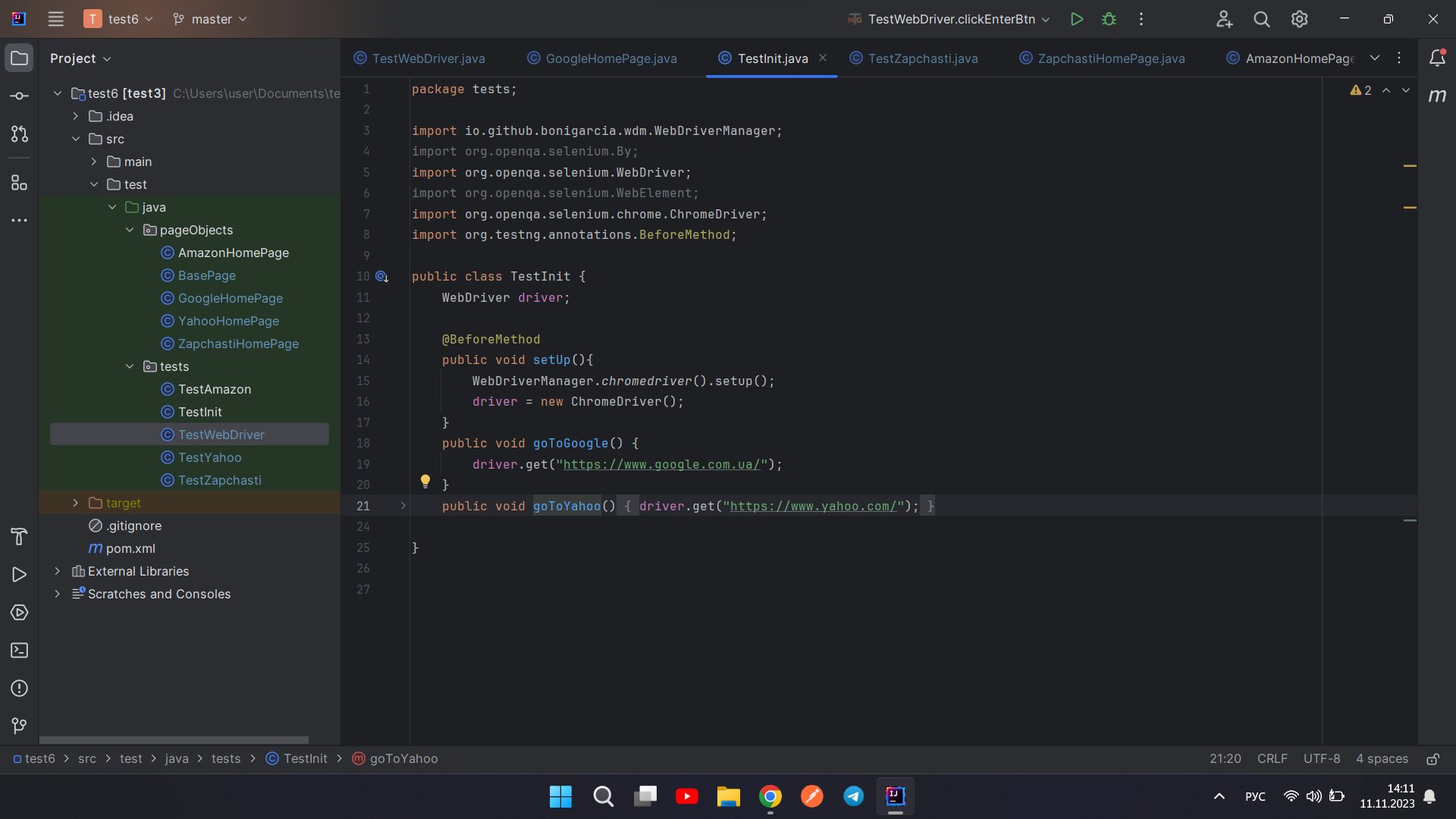Open run configuration selector dropdown
The width and height of the screenshot is (1456, 819).
point(949,19)
